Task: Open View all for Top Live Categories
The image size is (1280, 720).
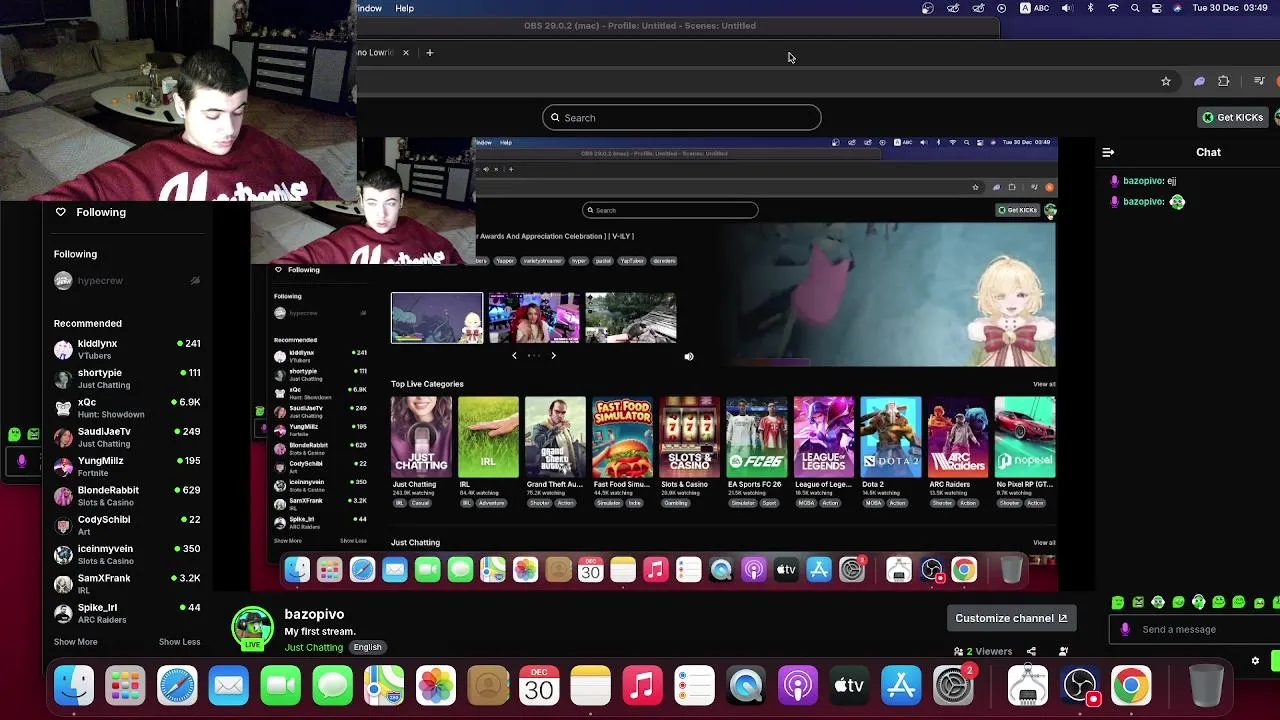Action: [1044, 384]
